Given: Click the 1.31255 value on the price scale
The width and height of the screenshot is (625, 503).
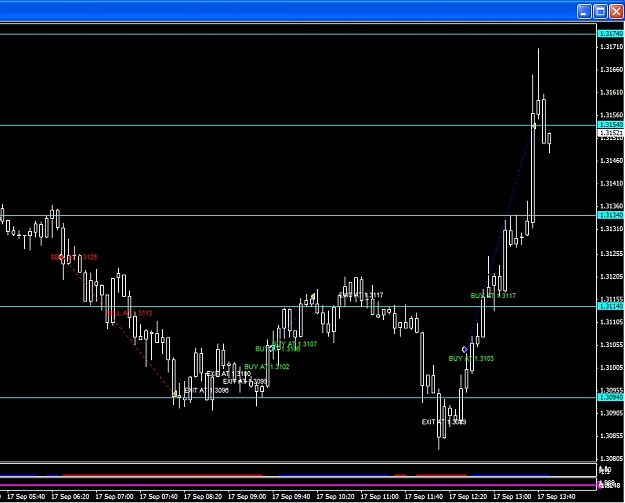Looking at the screenshot, I should pyautogui.click(x=611, y=254).
